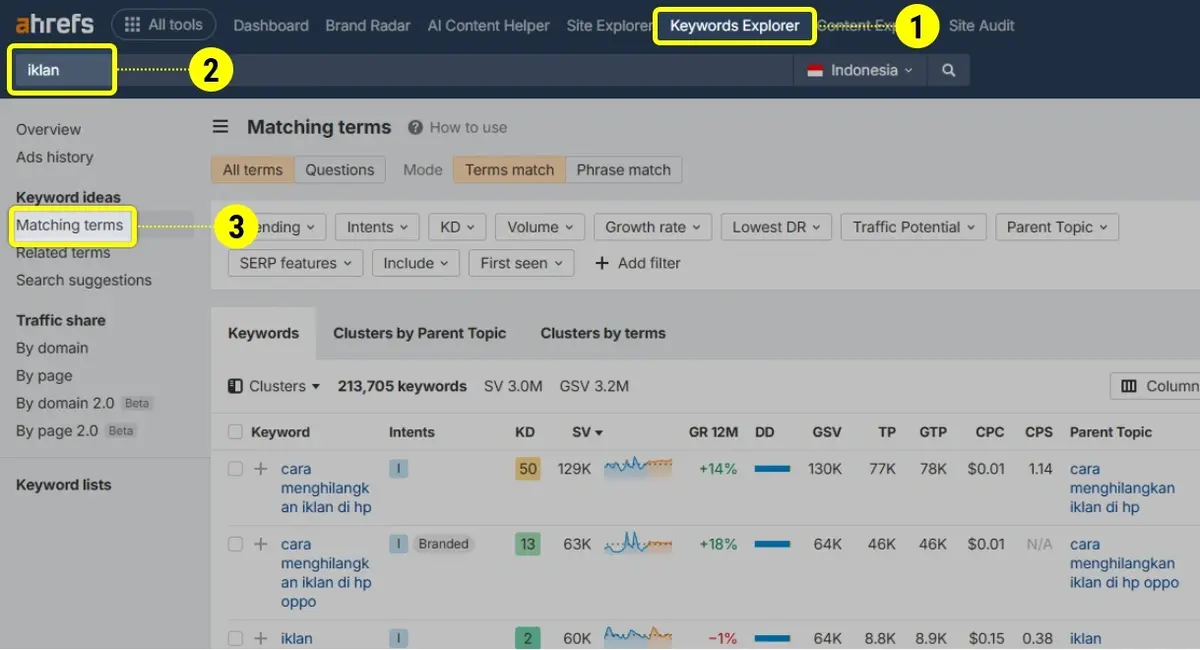The image size is (1200, 650).
Task: Expand the KD filter
Action: [x=457, y=227]
